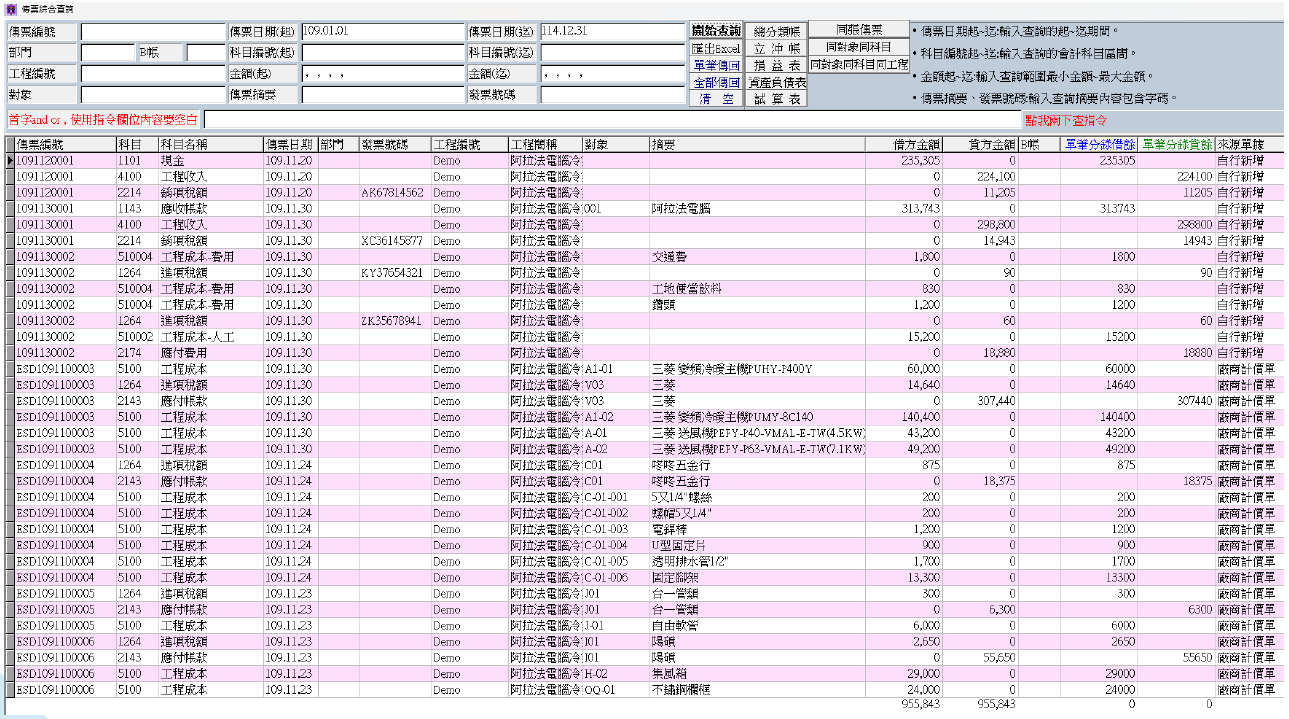Select the object code OQ-01 cell
The width and height of the screenshot is (1289, 719).
point(615,690)
